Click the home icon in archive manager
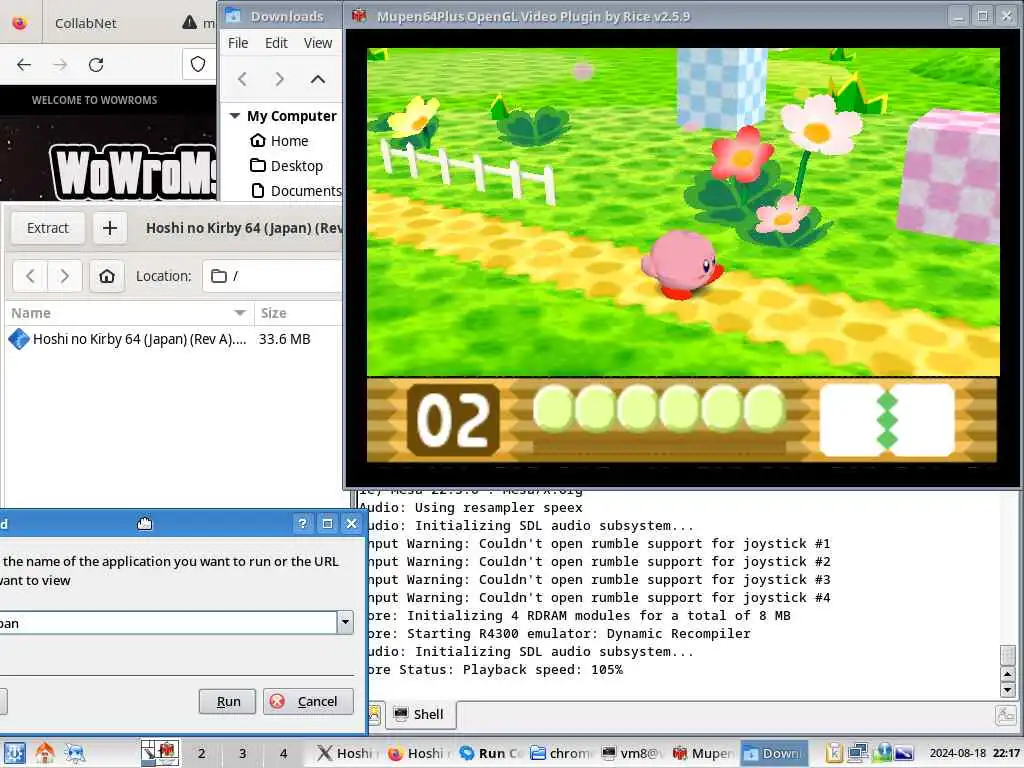Viewport: 1024px width, 768px height. click(107, 276)
